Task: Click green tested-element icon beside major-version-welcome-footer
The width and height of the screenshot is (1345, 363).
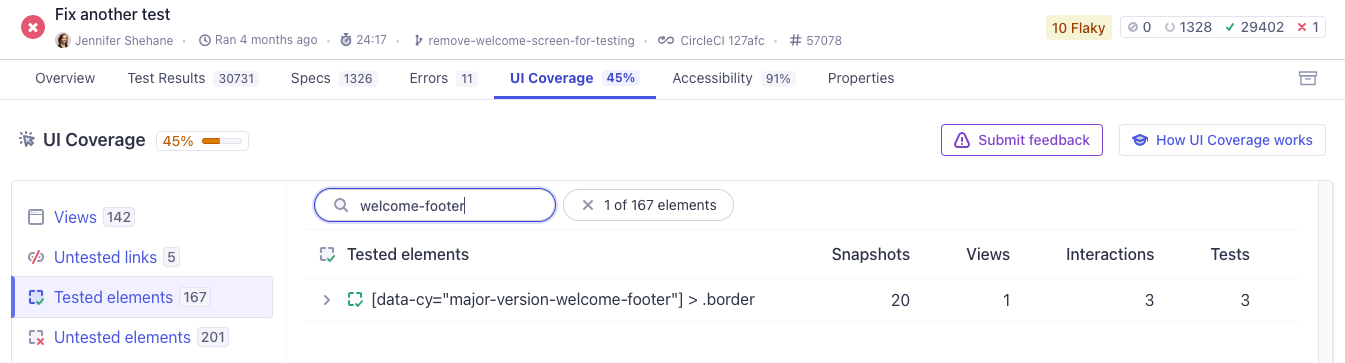Action: pyautogui.click(x=355, y=299)
